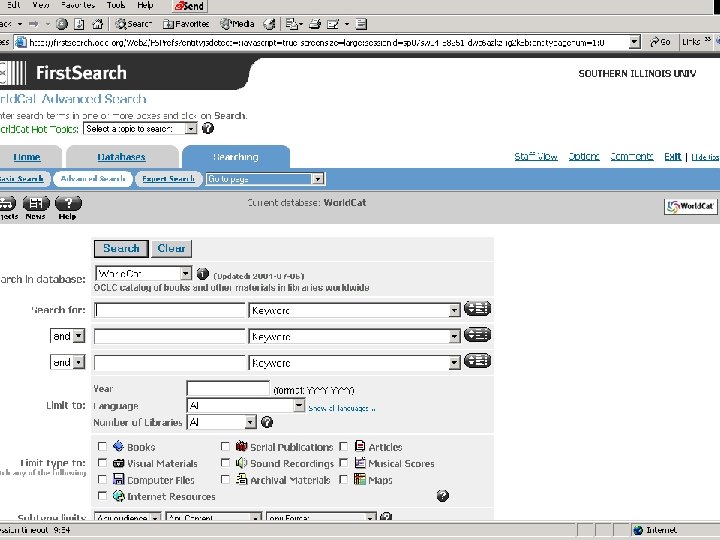Image resolution: width=720 pixels, height=540 pixels.
Task: Open the Number of Libraries dropdown
Action: [221, 422]
